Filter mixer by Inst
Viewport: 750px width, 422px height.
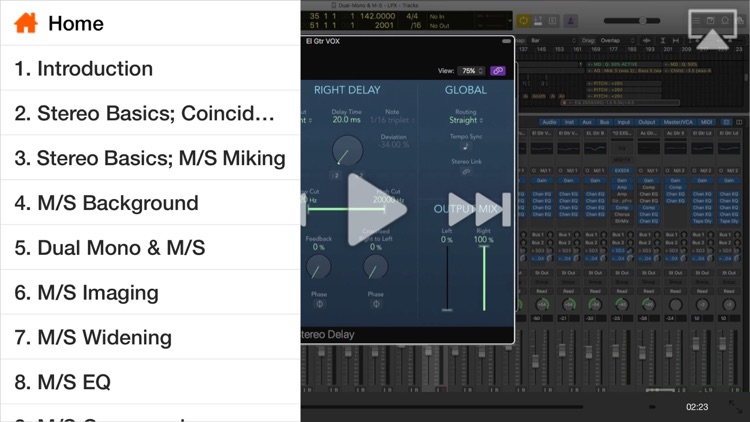click(569, 122)
